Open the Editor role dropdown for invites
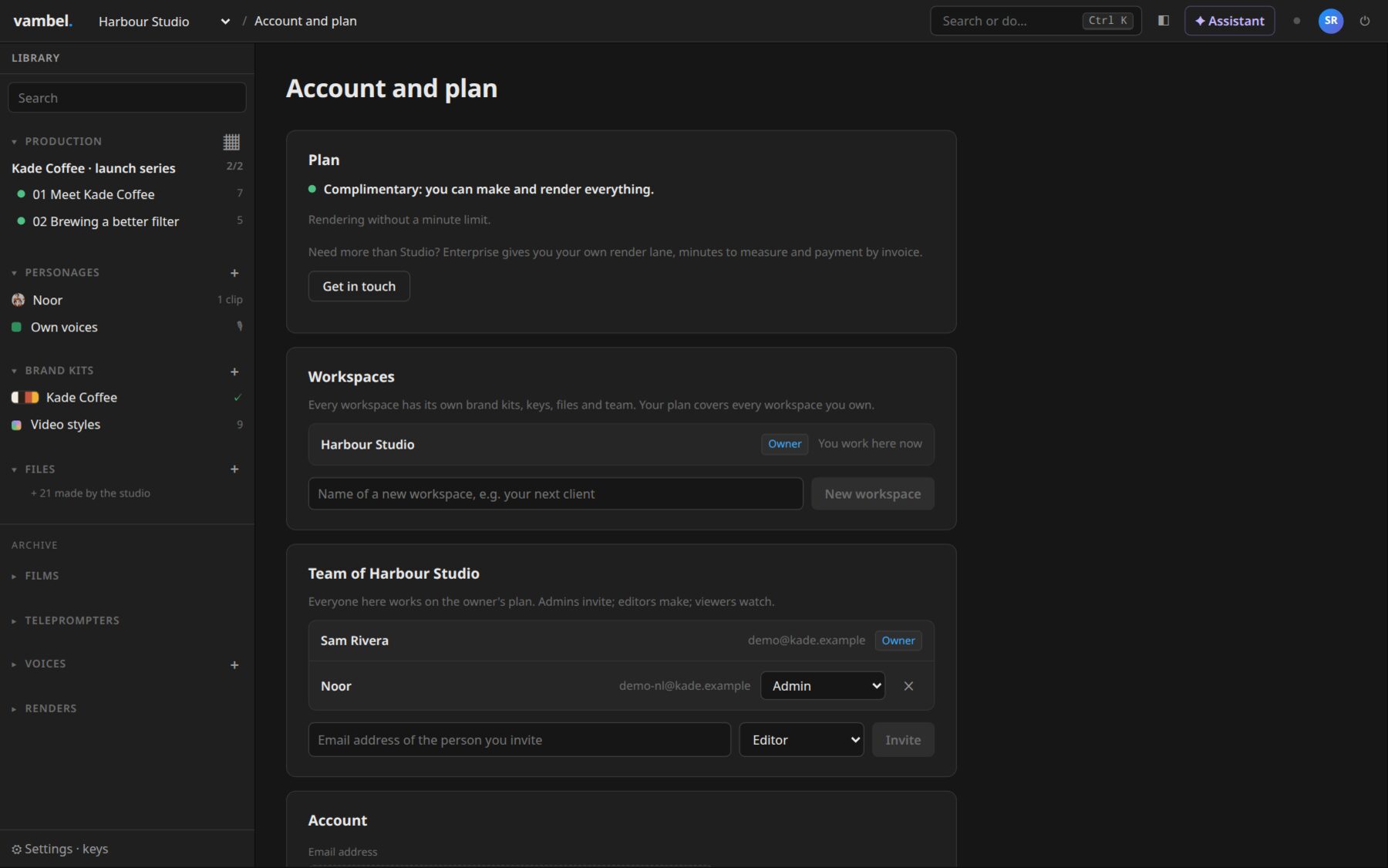This screenshot has height=868, width=1388. (801, 740)
